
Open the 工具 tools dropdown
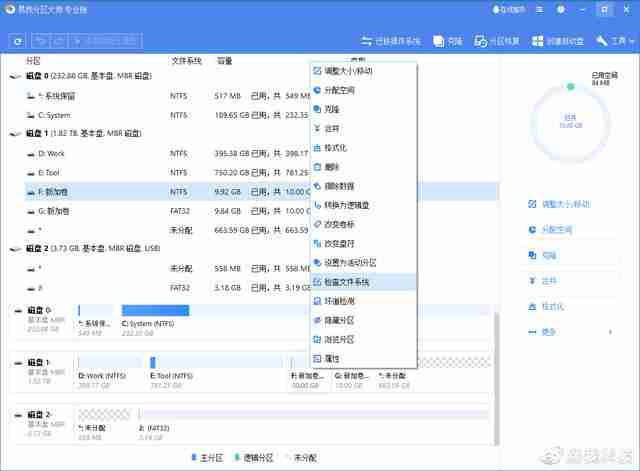[x=615, y=41]
